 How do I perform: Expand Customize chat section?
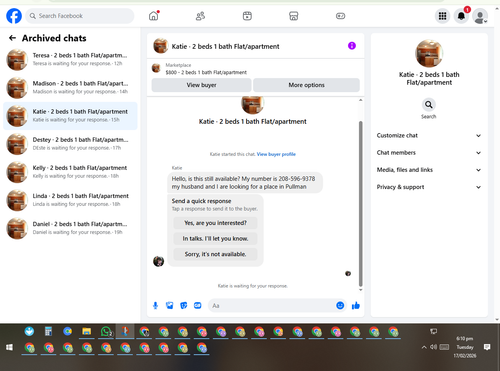coord(429,135)
